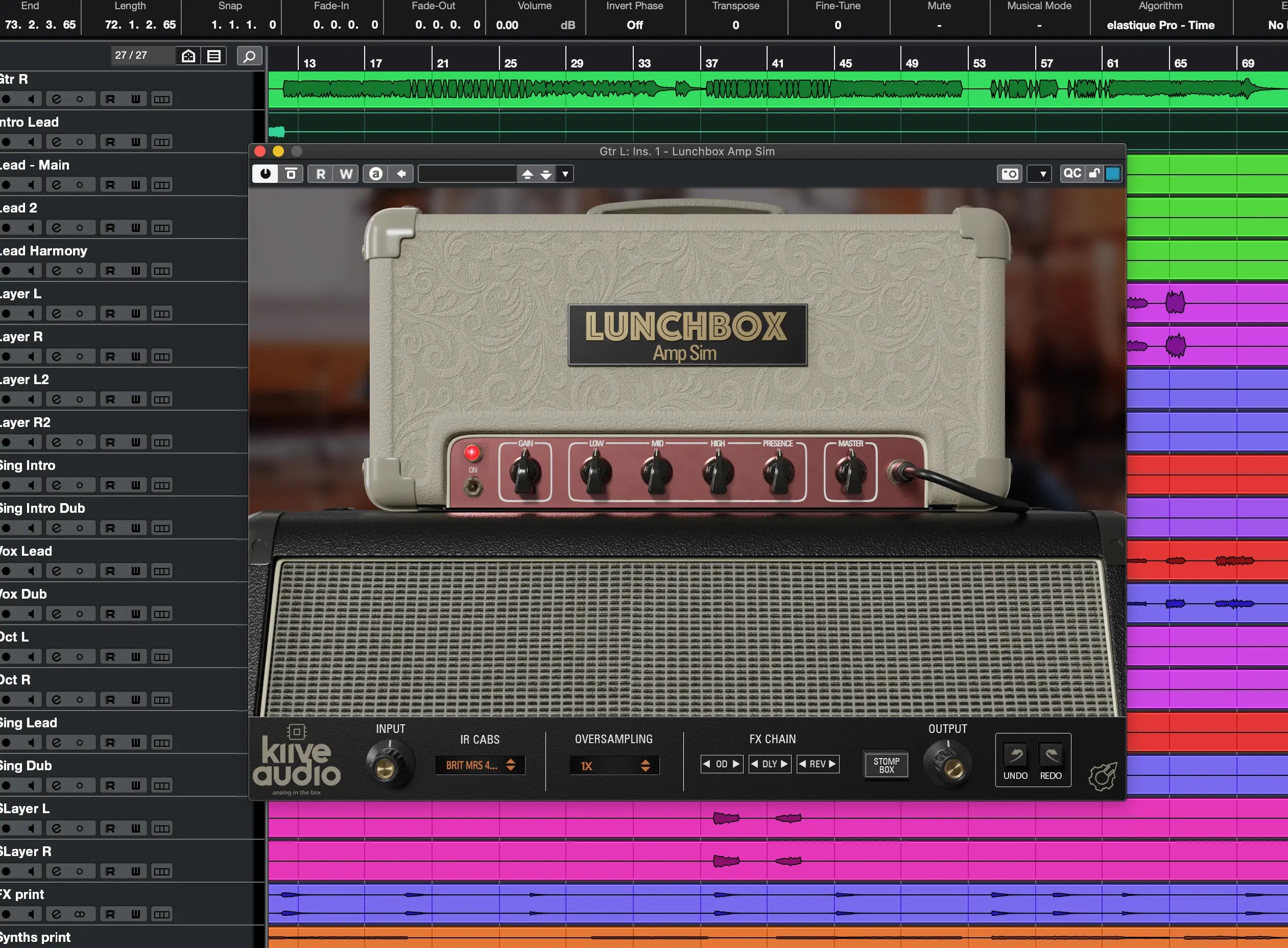The width and height of the screenshot is (1288, 948).
Task: Move DLY right using its right arrow
Action: 784,764
